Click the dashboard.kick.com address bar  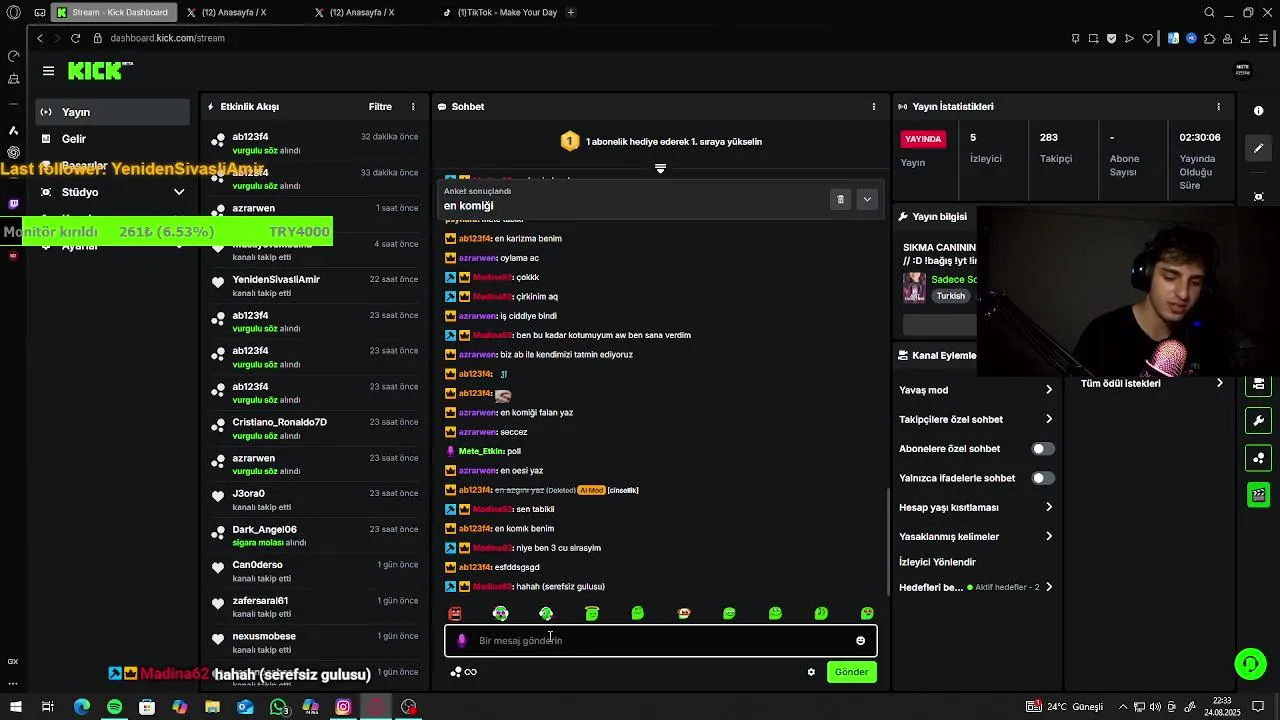coord(167,38)
